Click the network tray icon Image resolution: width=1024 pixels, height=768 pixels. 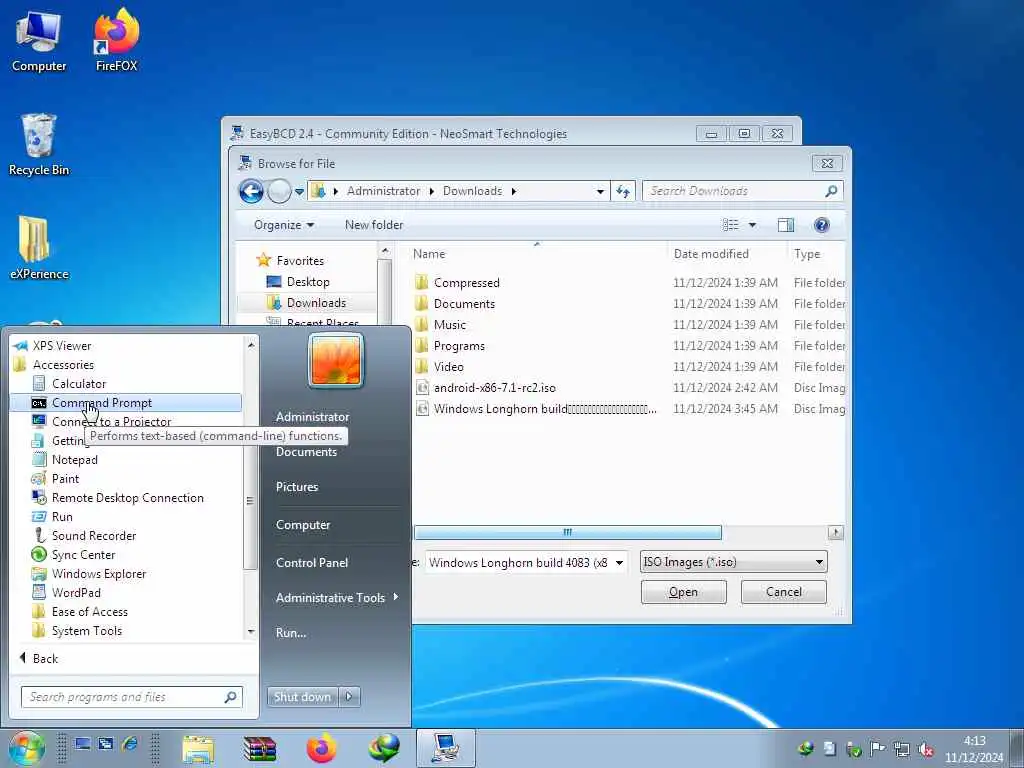[x=902, y=749]
